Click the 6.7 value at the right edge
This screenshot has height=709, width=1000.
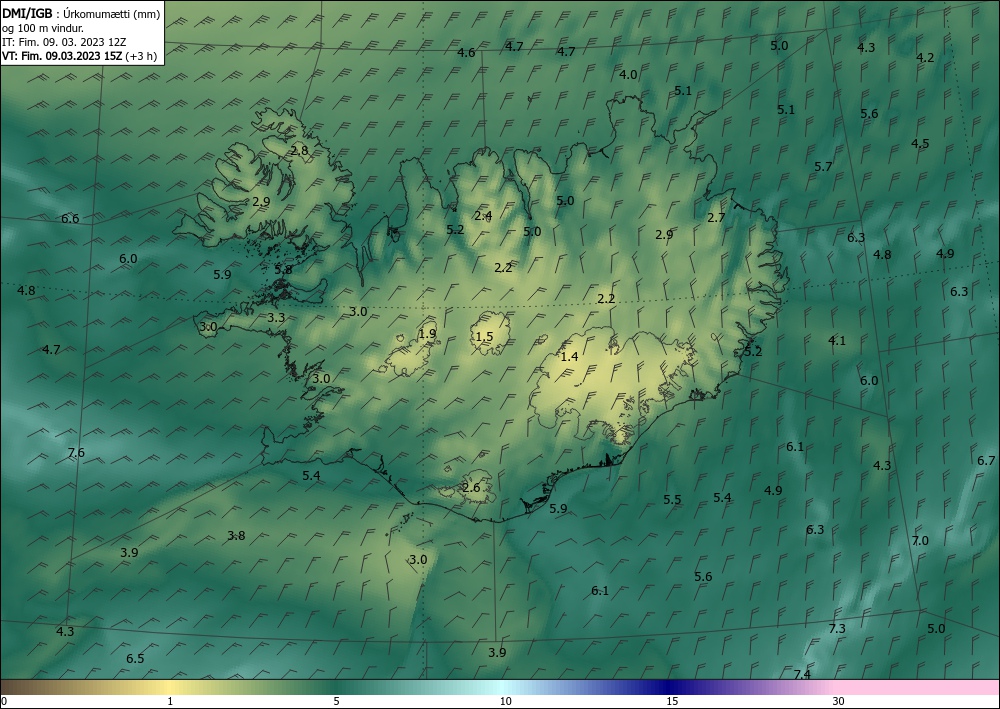tap(986, 460)
